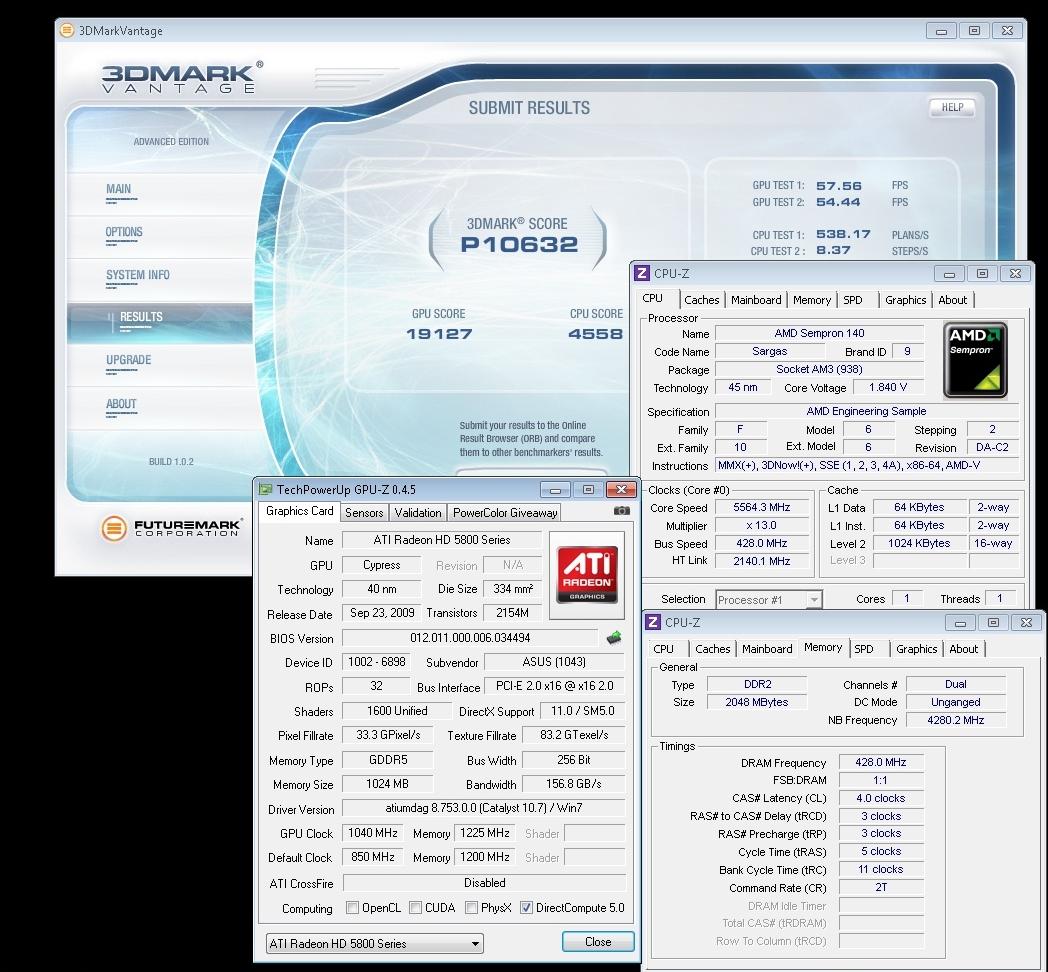Open SPD tab in upper CPU-Z window

pos(853,300)
